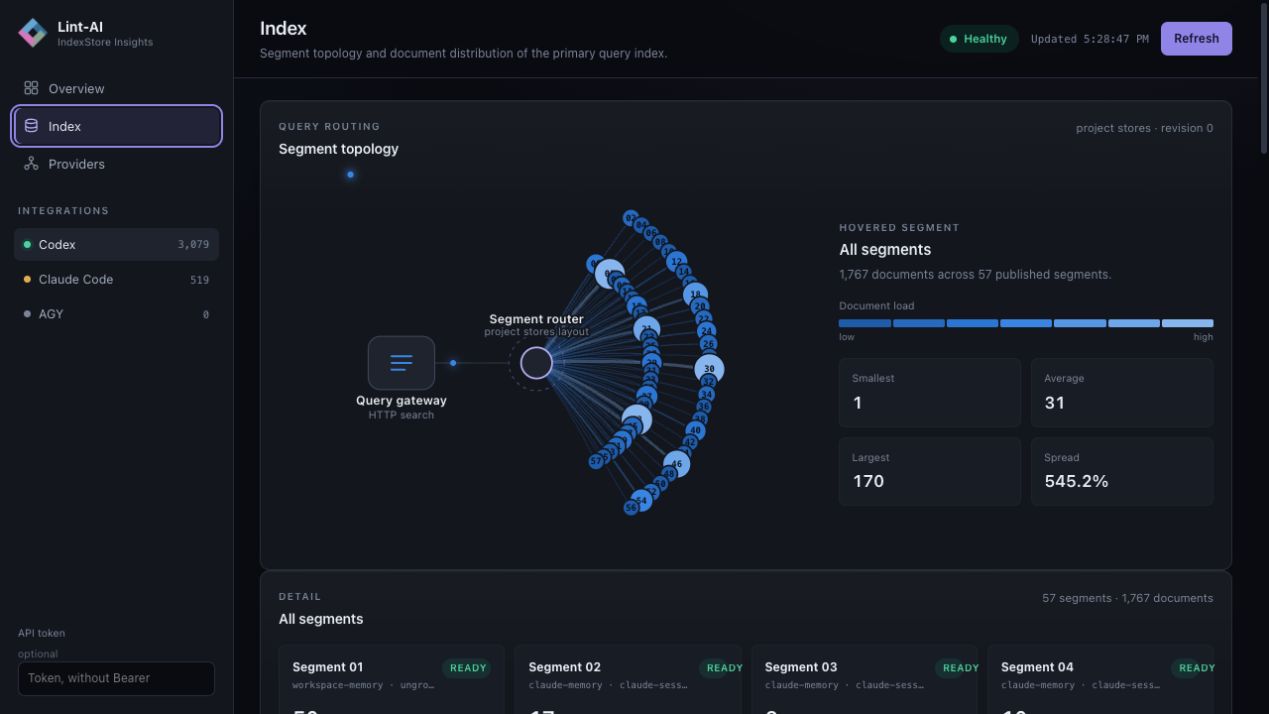Click the middle Document load bar segment
1269x714 pixels.
tap(1026, 323)
